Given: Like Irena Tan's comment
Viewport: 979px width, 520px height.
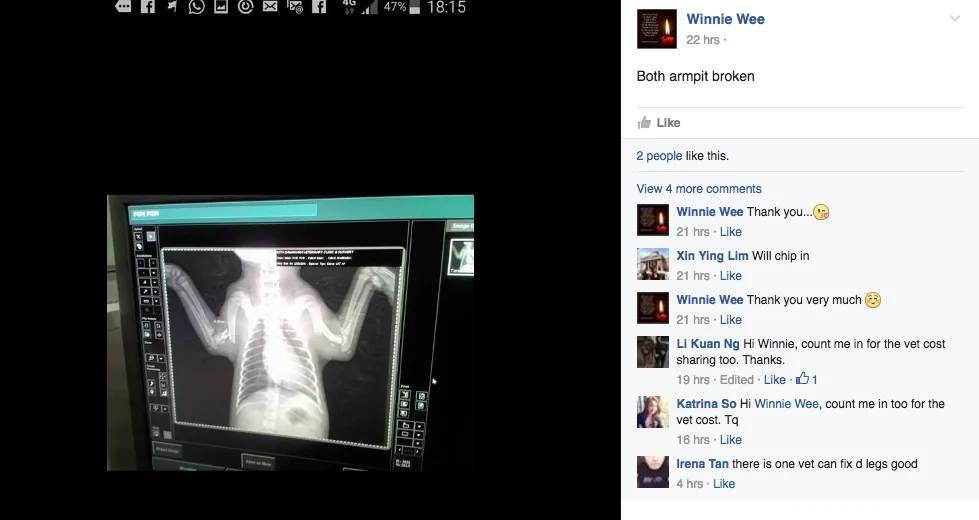Looking at the screenshot, I should 724,484.
